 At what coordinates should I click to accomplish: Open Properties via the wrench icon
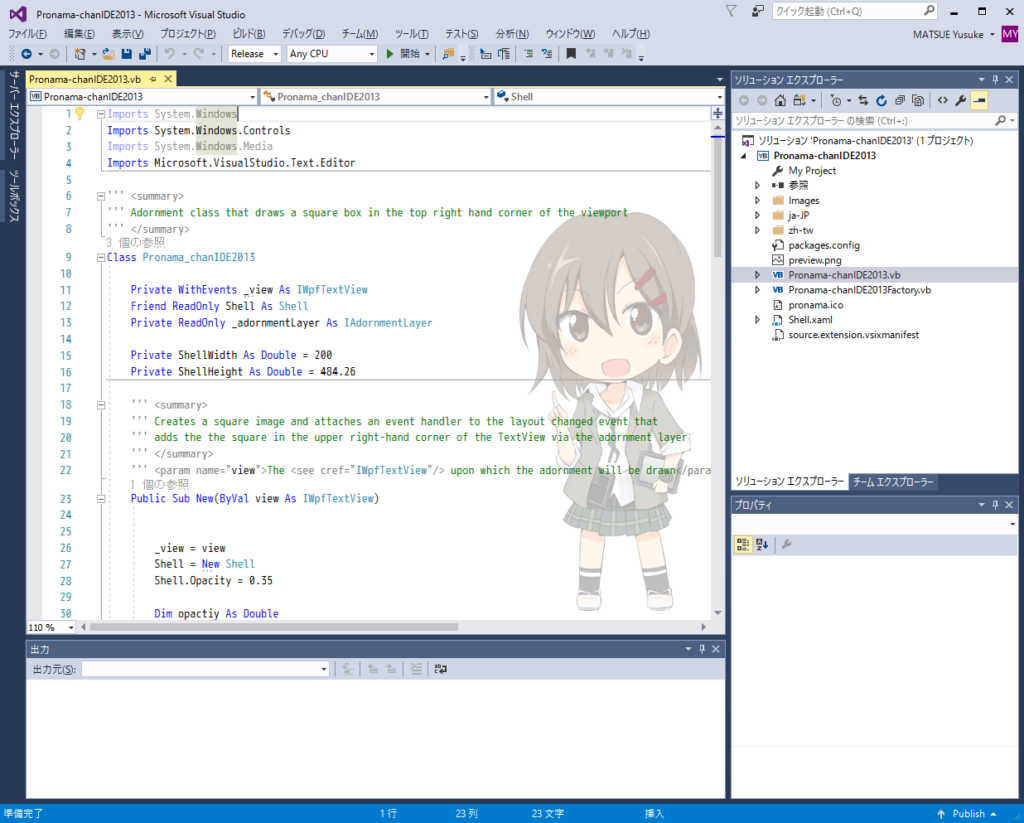[x=961, y=100]
